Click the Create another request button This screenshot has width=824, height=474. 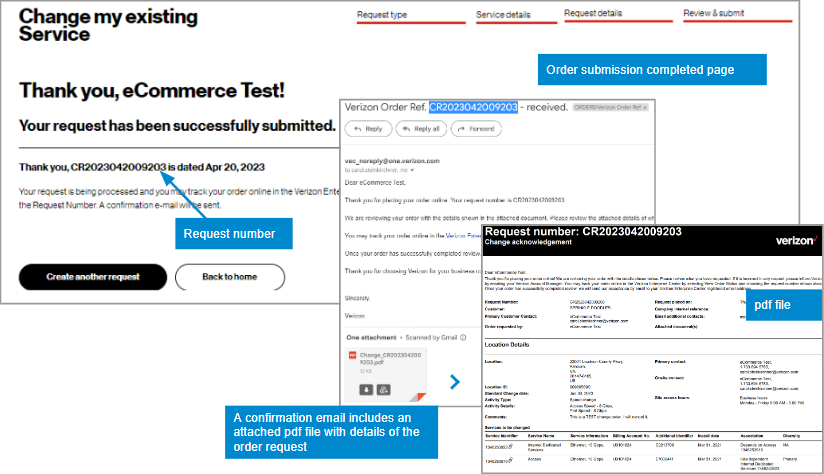point(93,277)
